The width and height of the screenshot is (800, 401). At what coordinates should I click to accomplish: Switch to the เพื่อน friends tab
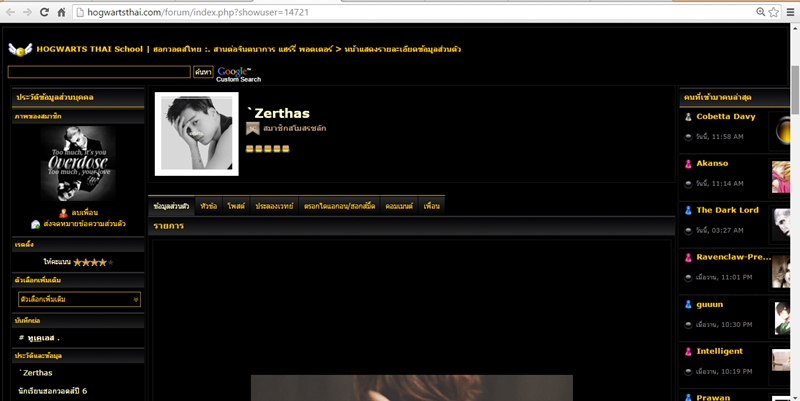[x=432, y=207]
